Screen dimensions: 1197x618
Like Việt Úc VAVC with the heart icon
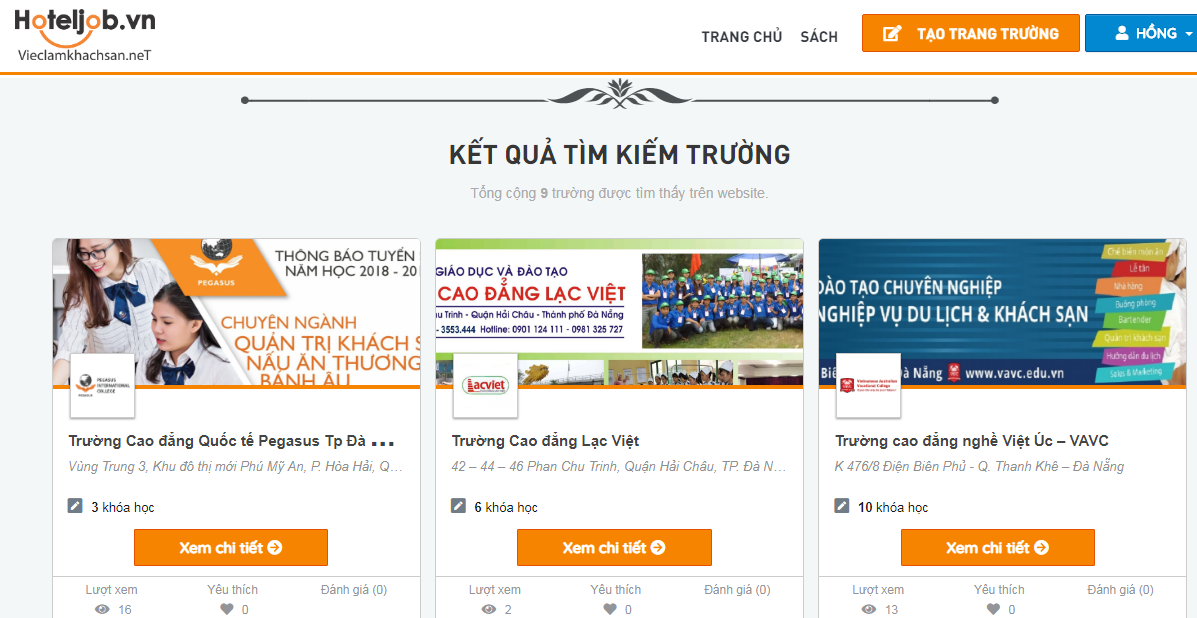[x=993, y=609]
